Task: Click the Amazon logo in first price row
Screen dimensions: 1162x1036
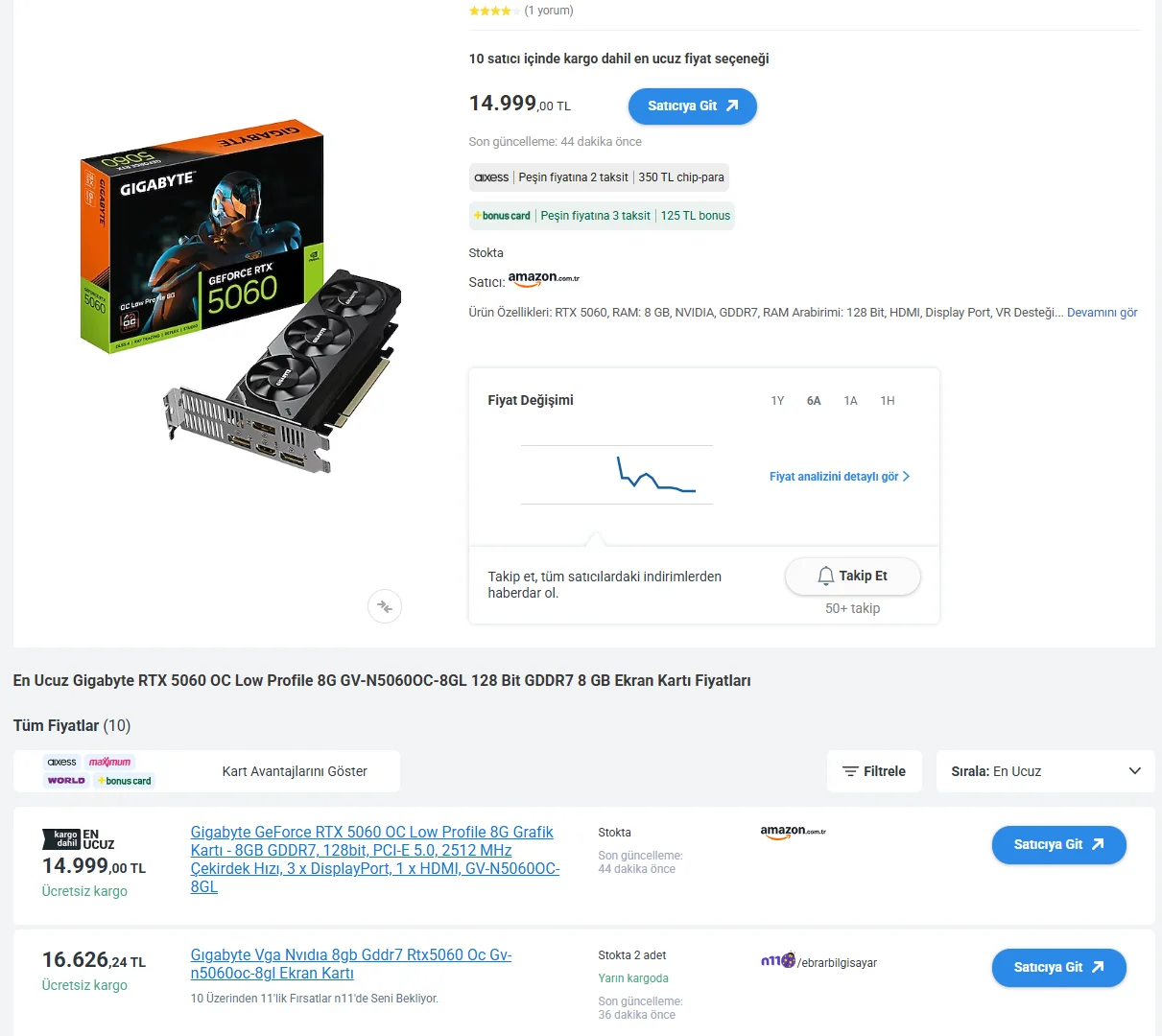Action: [x=794, y=833]
